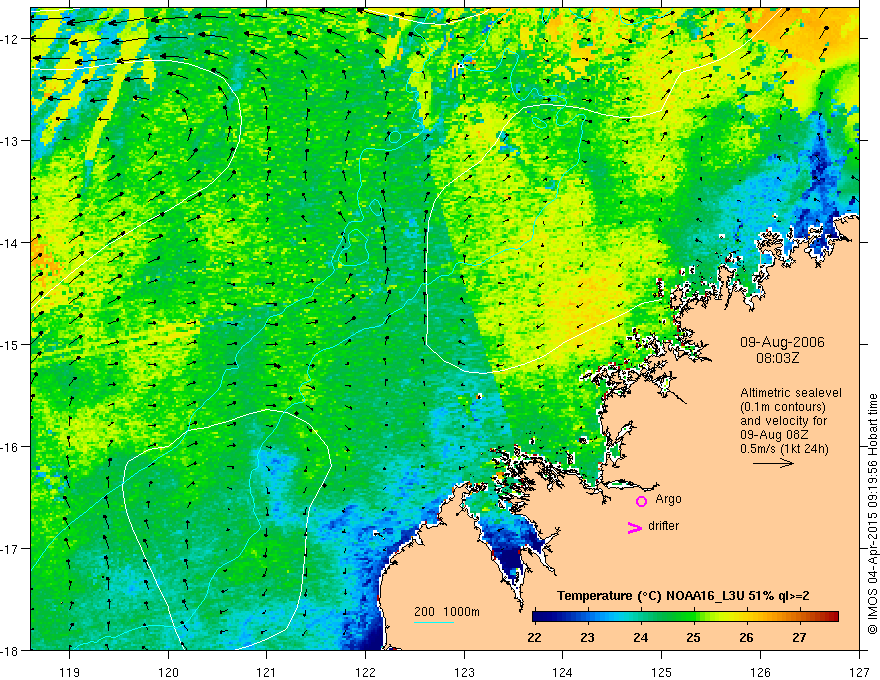Click the '200 1000m' bathymetry label
The width and height of the screenshot is (880, 680).
coord(447,612)
